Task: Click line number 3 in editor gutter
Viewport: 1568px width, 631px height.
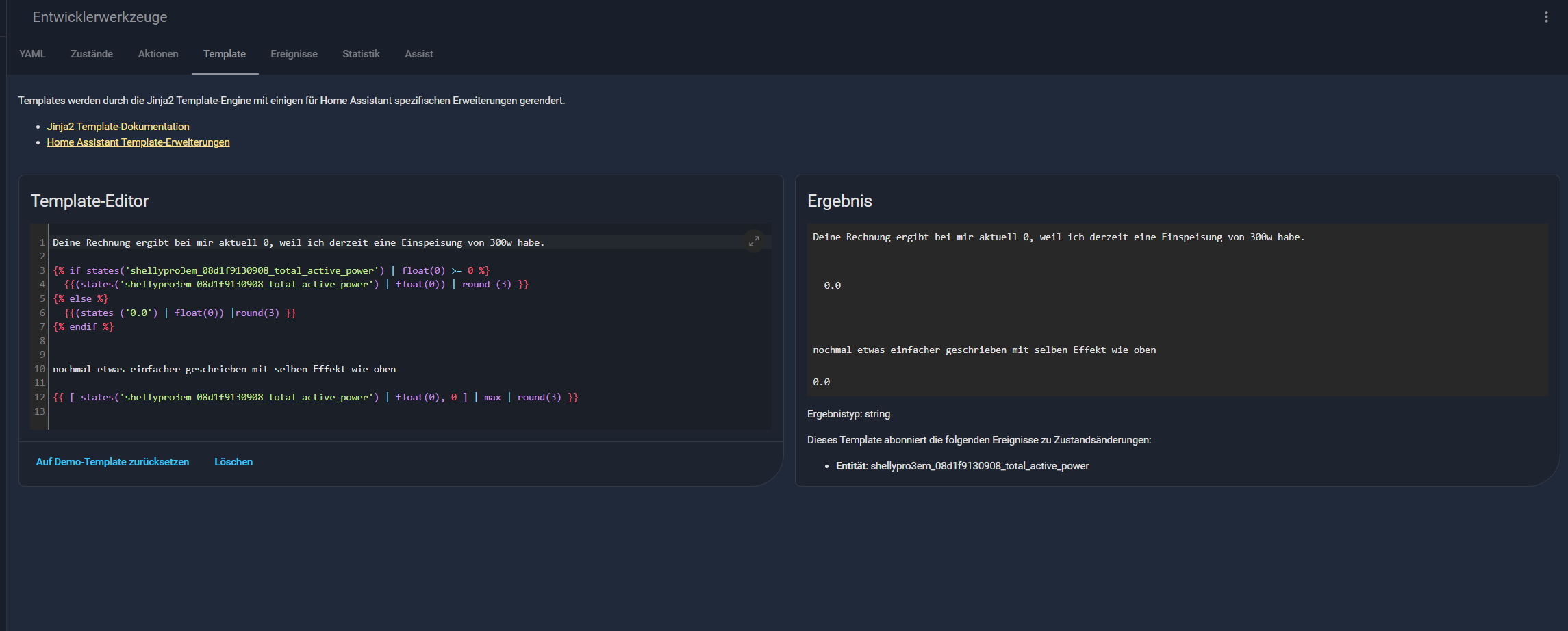Action: click(x=42, y=271)
